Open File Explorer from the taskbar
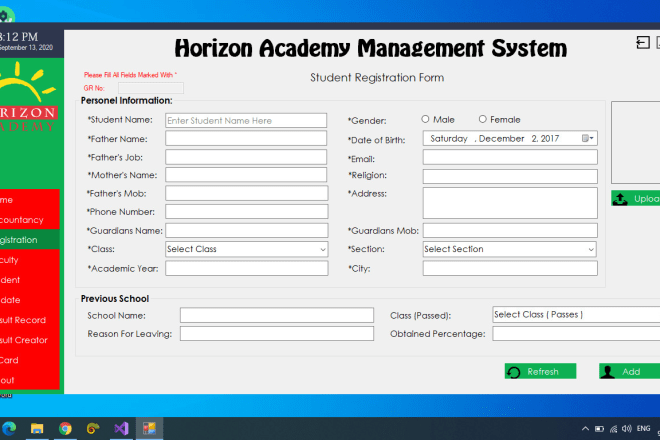This screenshot has height=440, width=660. (x=37, y=429)
